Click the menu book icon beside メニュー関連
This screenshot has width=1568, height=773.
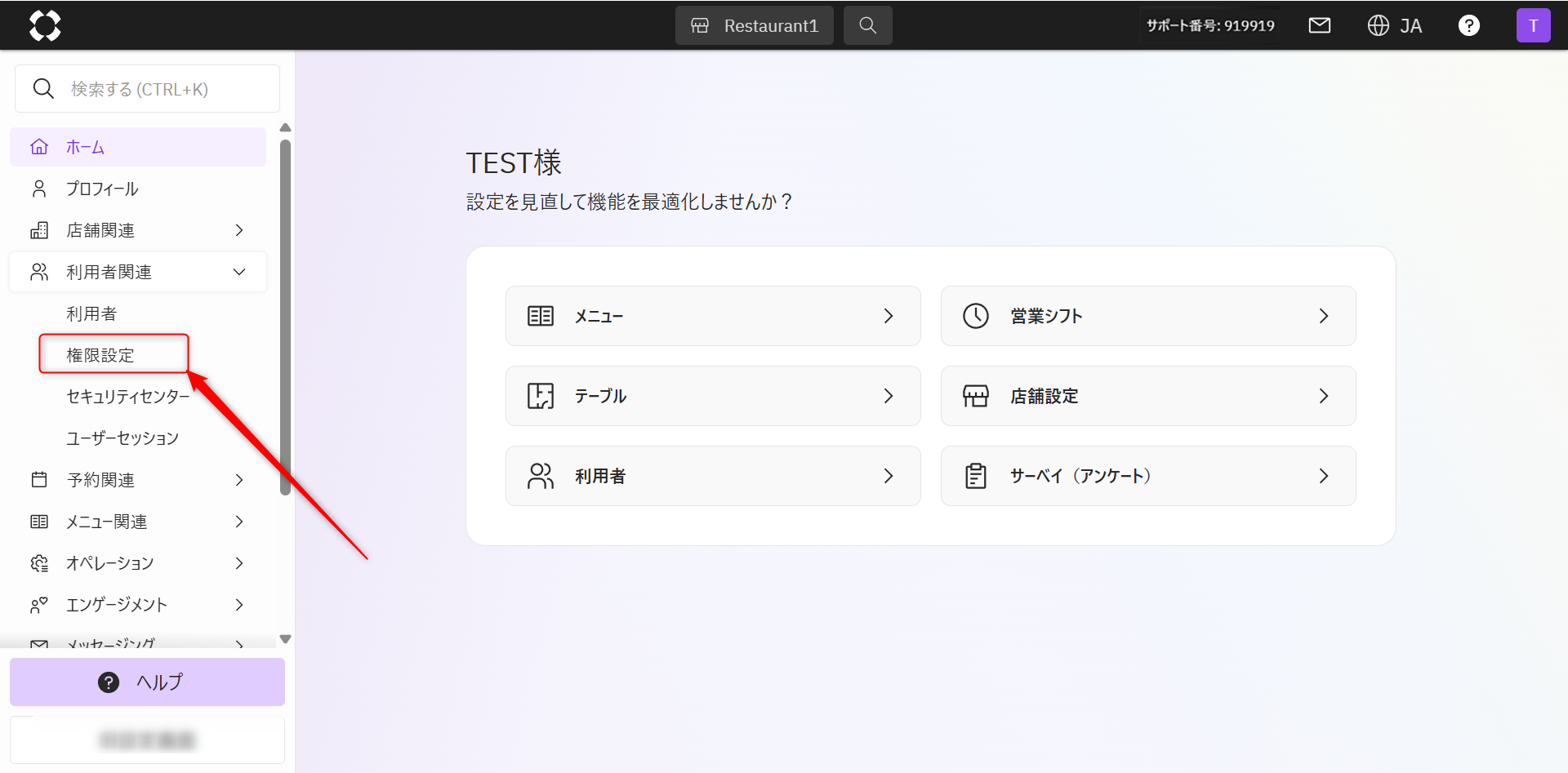(38, 522)
